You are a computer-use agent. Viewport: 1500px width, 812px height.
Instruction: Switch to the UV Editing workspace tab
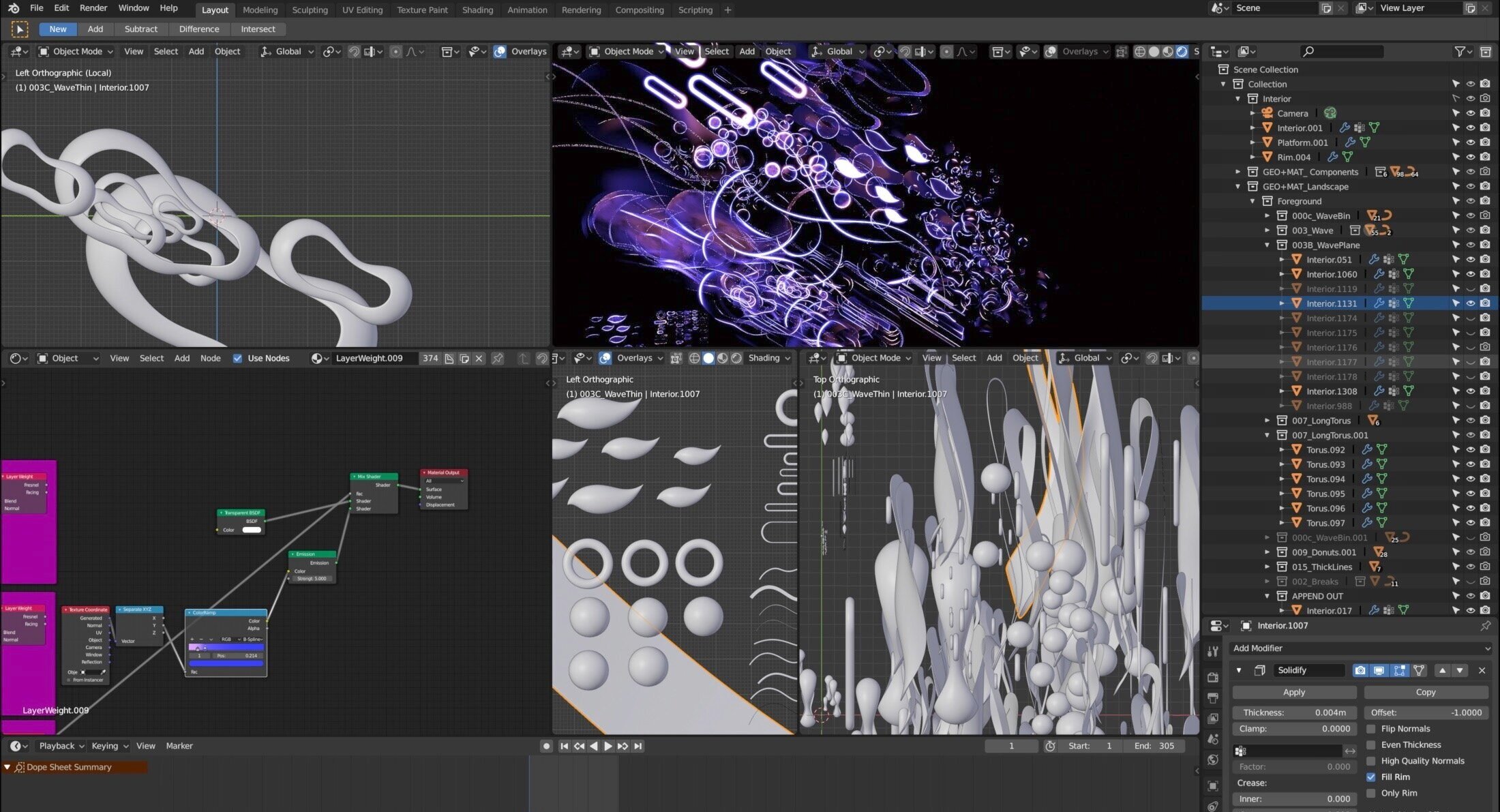(362, 10)
